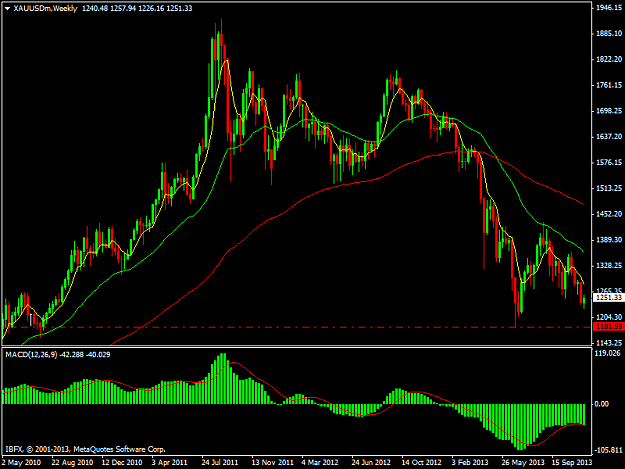Select the 12 Dec 2010 date label
This screenshot has width=625, height=469.
122,463
